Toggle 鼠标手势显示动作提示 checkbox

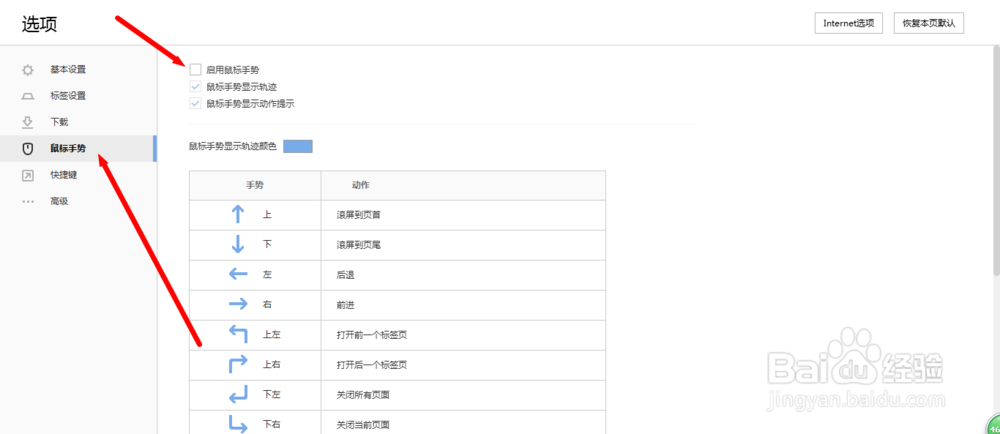(x=195, y=103)
